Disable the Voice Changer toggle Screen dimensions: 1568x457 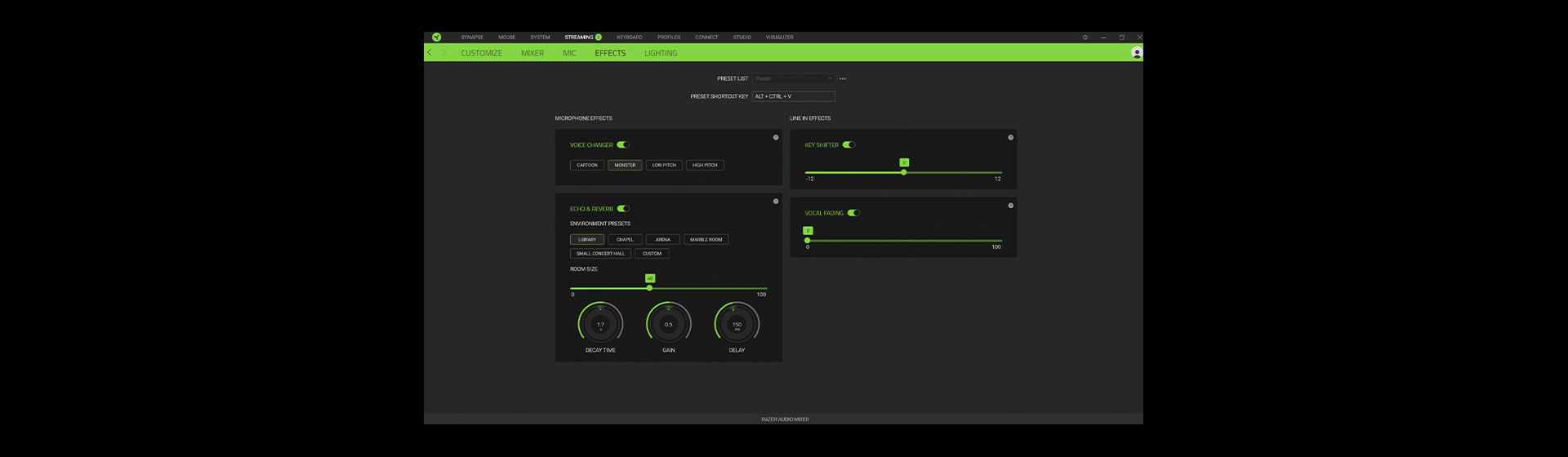623,144
